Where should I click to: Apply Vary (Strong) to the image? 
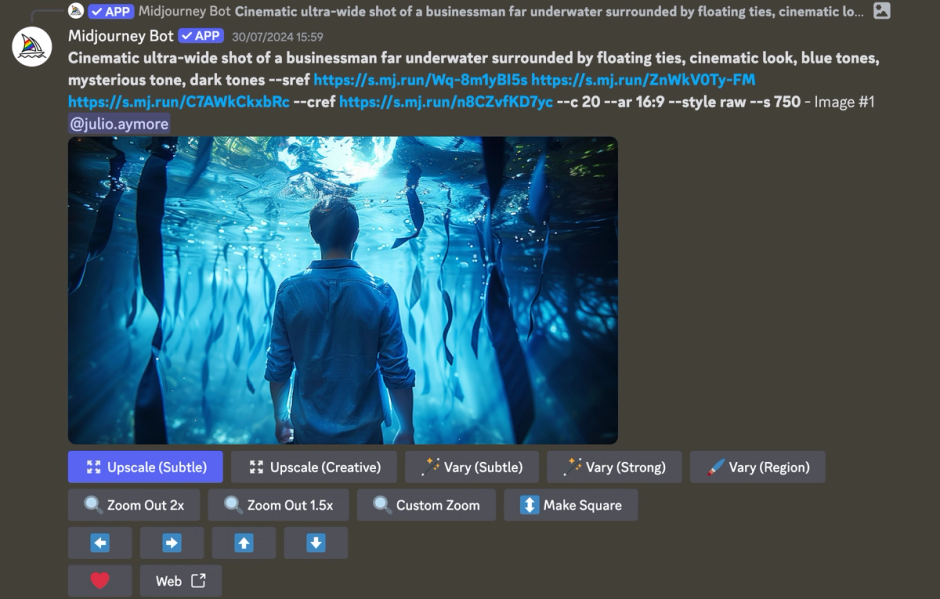[x=614, y=467]
